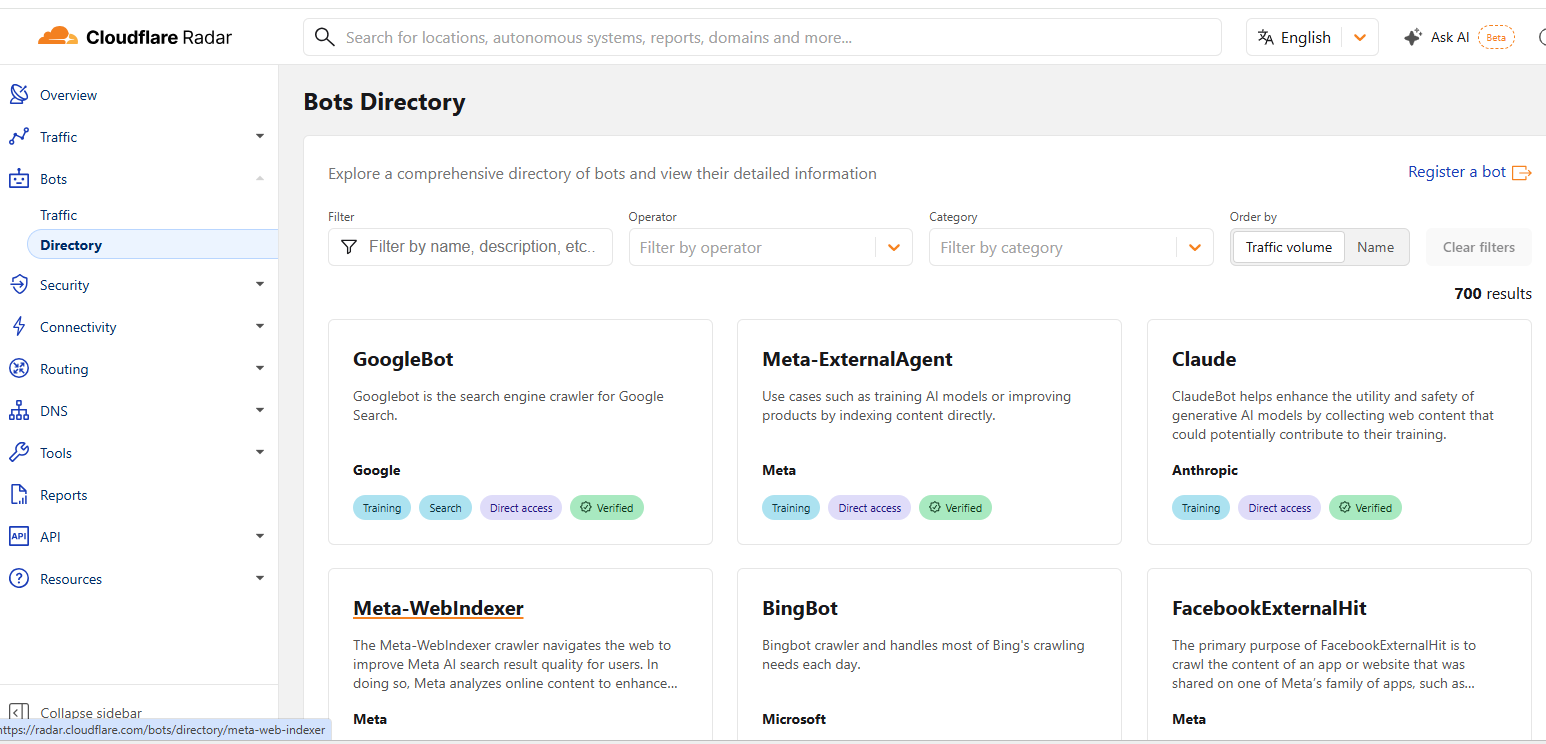Viewport: 1546px width, 744px height.
Task: Click the Register a bot link
Action: click(x=1456, y=172)
